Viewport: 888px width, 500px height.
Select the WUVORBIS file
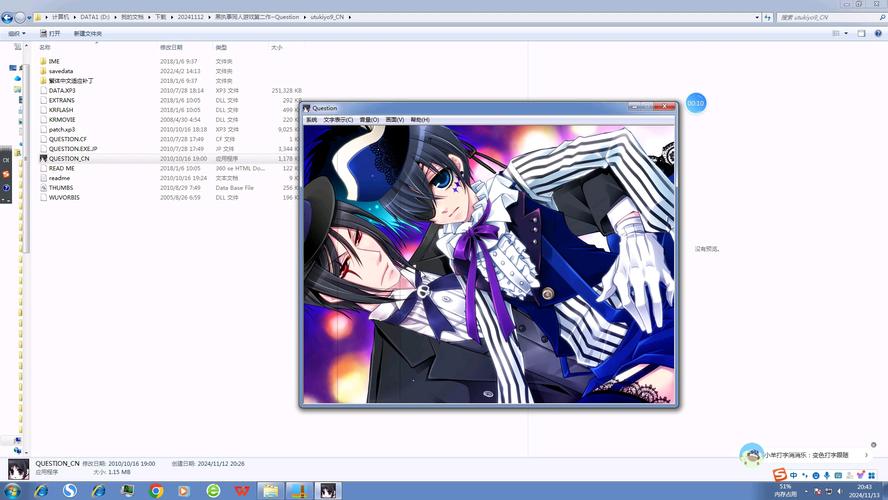[x=64, y=197]
